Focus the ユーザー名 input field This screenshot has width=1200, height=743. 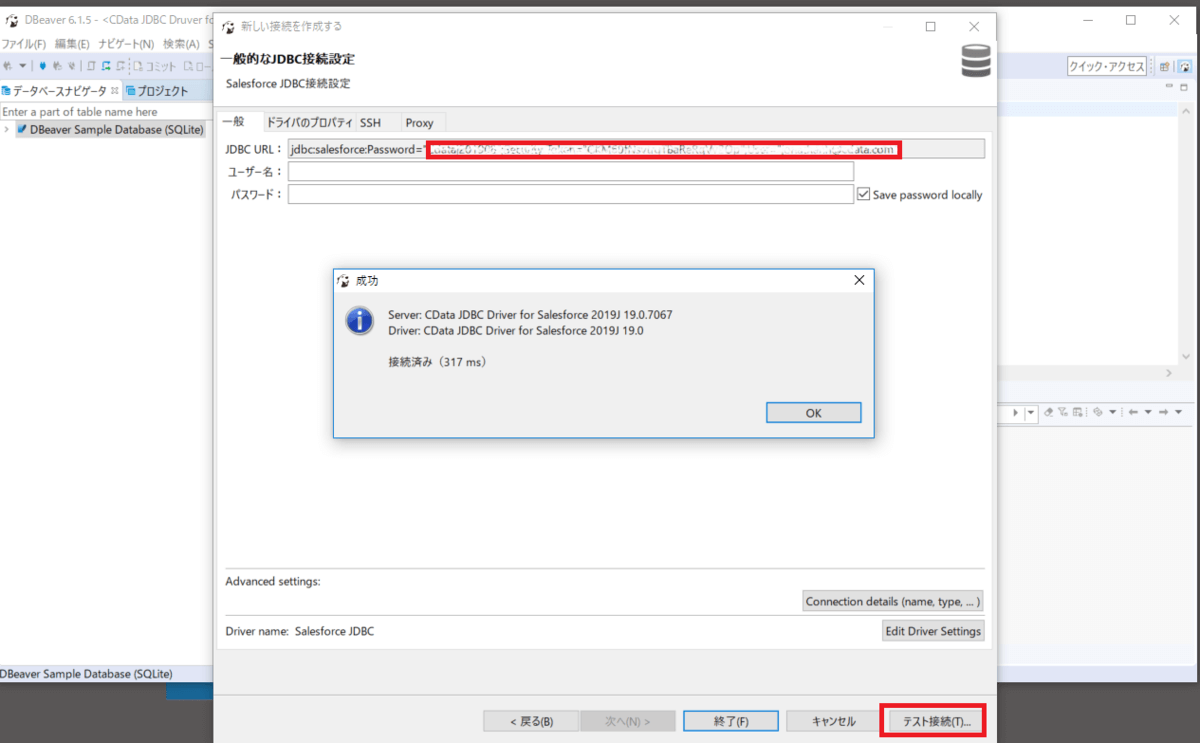tap(571, 172)
